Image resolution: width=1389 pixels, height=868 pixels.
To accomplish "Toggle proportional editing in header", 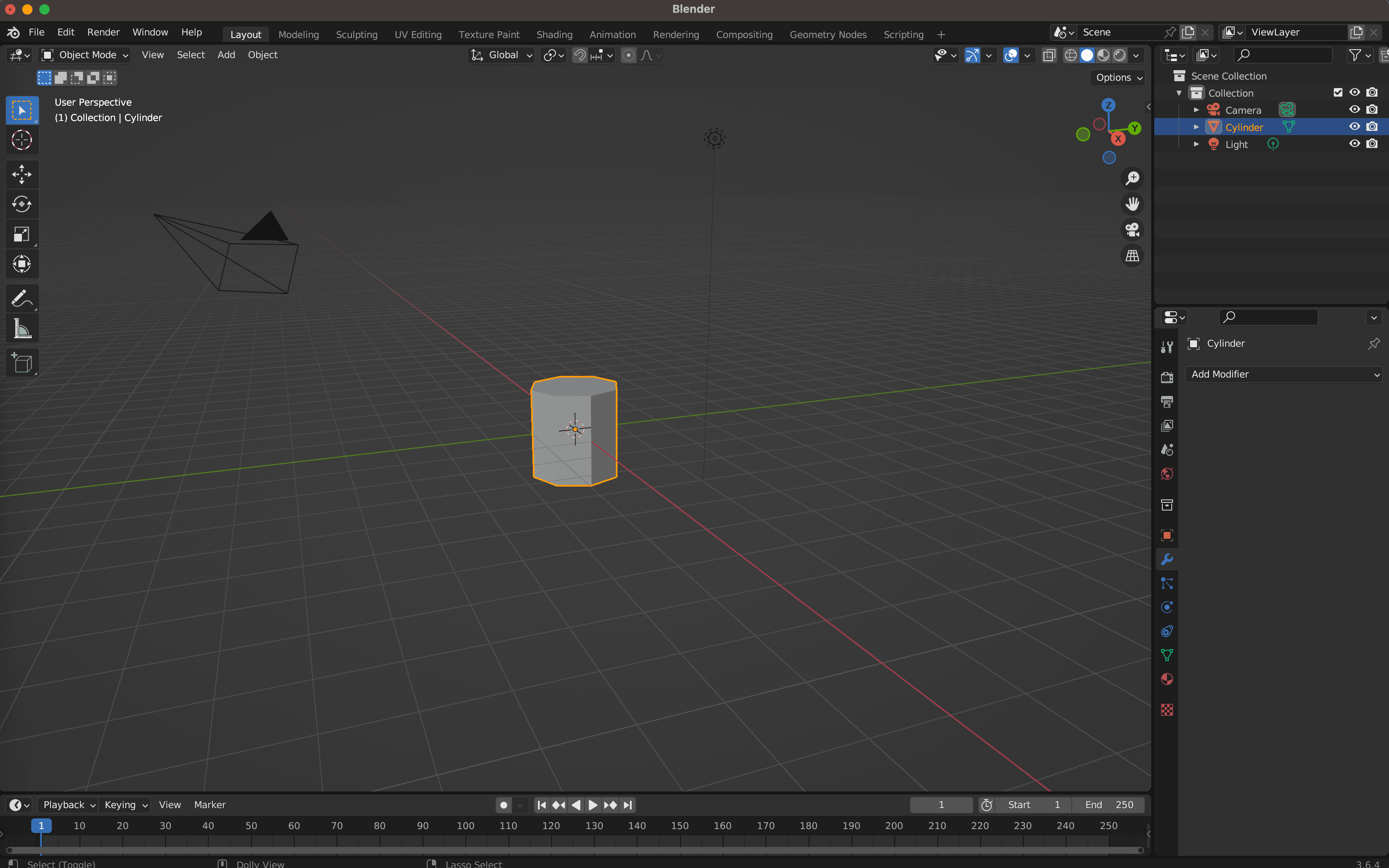I will coord(629,55).
